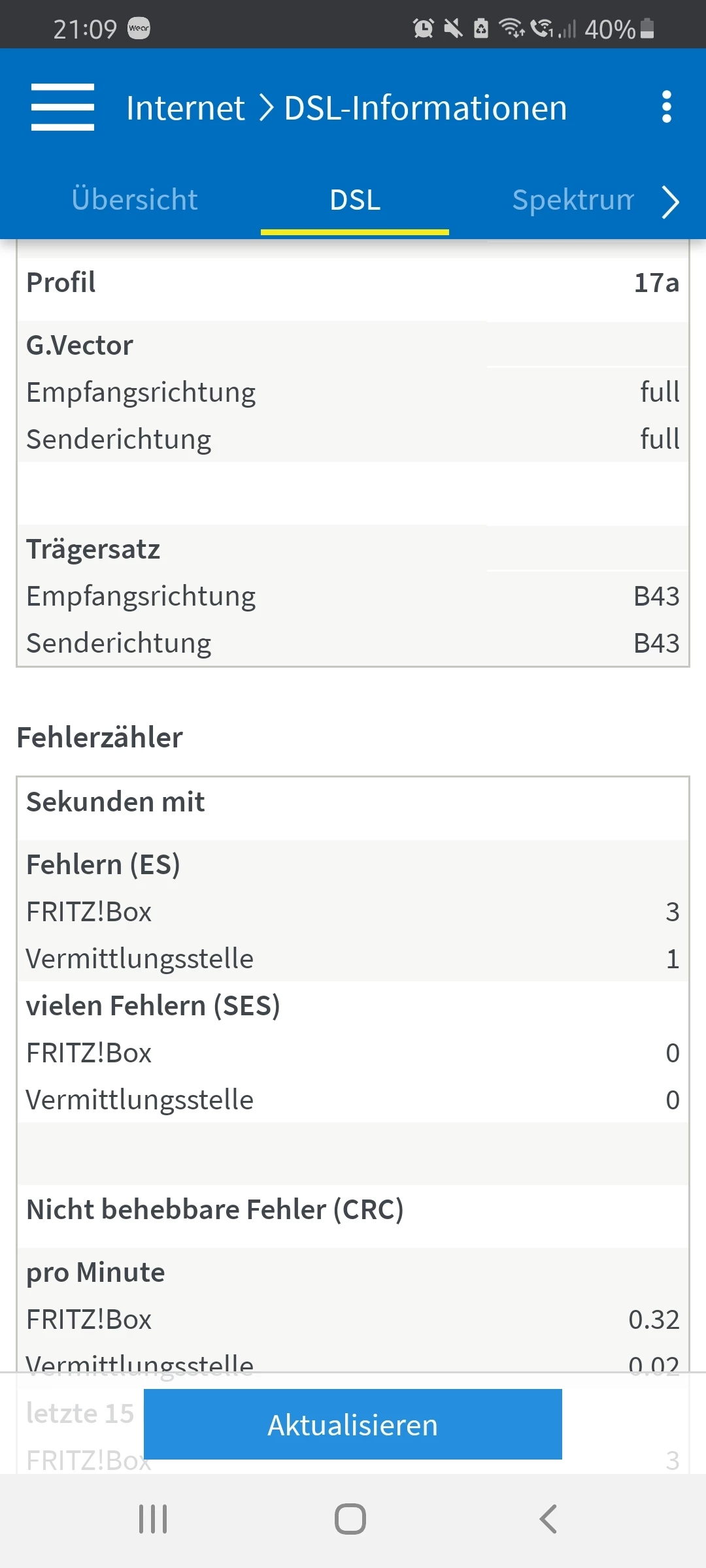Tap the Nicht behebbare Fehler (CRC) heading
Image resolution: width=706 pixels, height=1568 pixels.
pyautogui.click(x=215, y=1210)
